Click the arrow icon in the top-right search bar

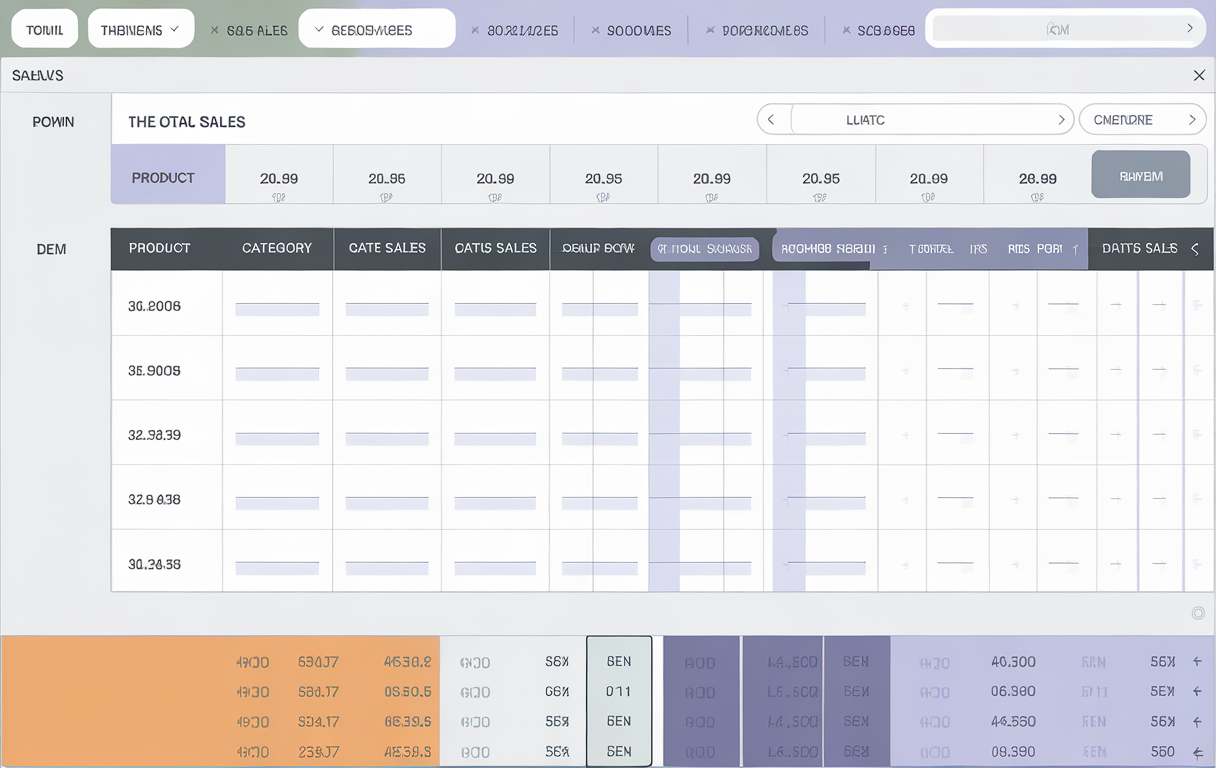click(x=1191, y=30)
